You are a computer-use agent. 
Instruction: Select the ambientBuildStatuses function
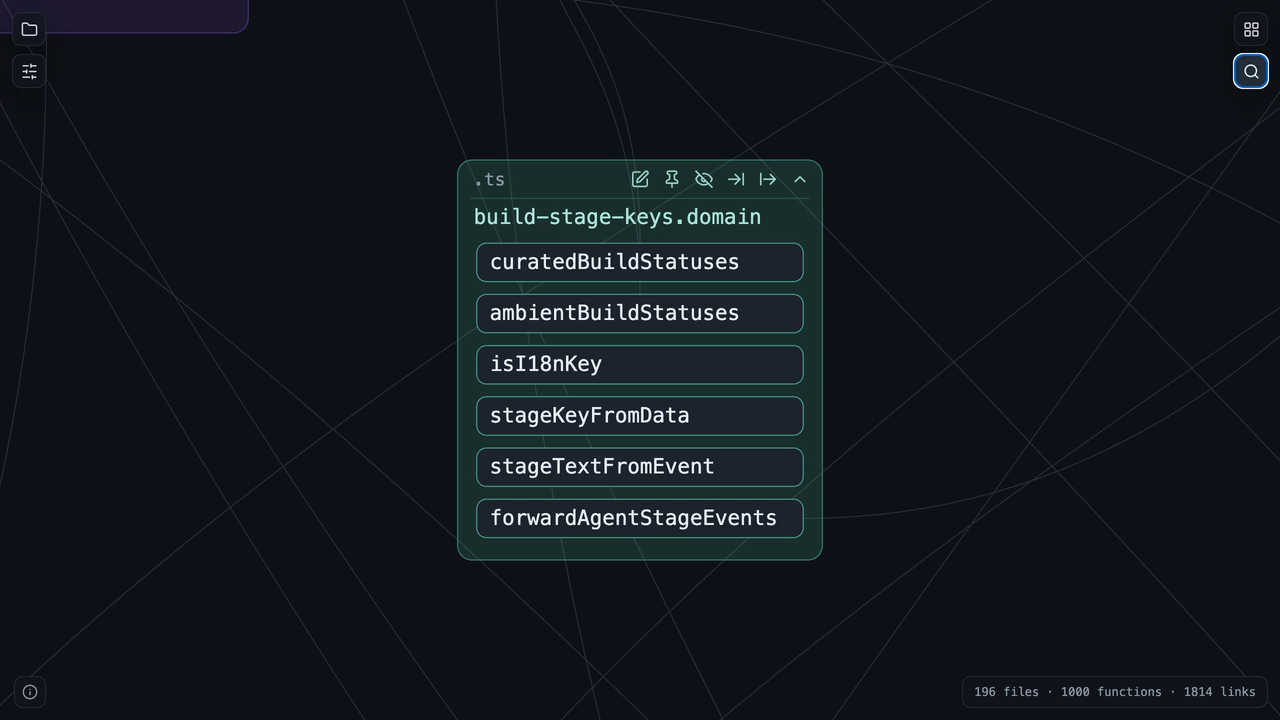click(640, 313)
